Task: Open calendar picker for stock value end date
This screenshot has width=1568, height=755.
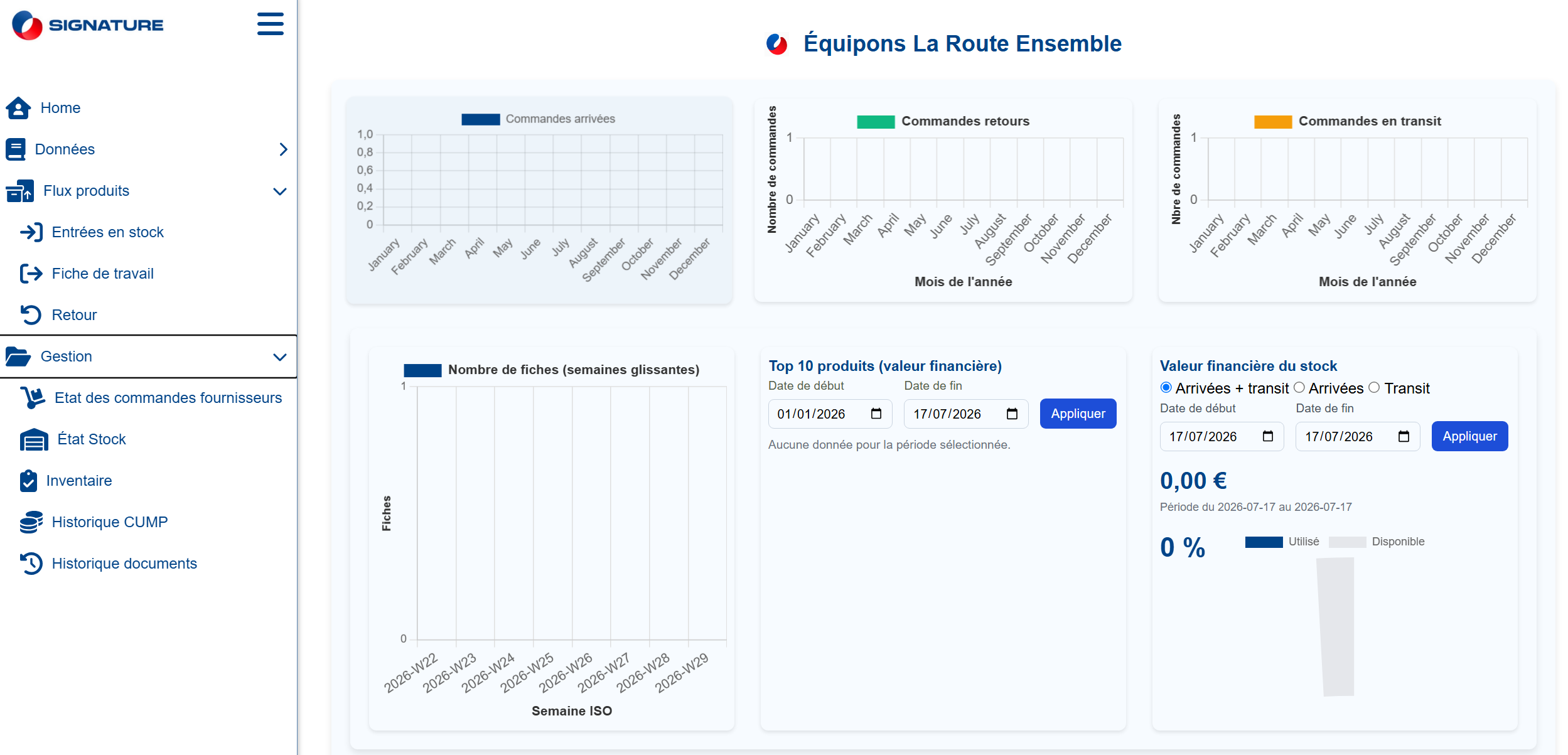Action: (x=1404, y=436)
